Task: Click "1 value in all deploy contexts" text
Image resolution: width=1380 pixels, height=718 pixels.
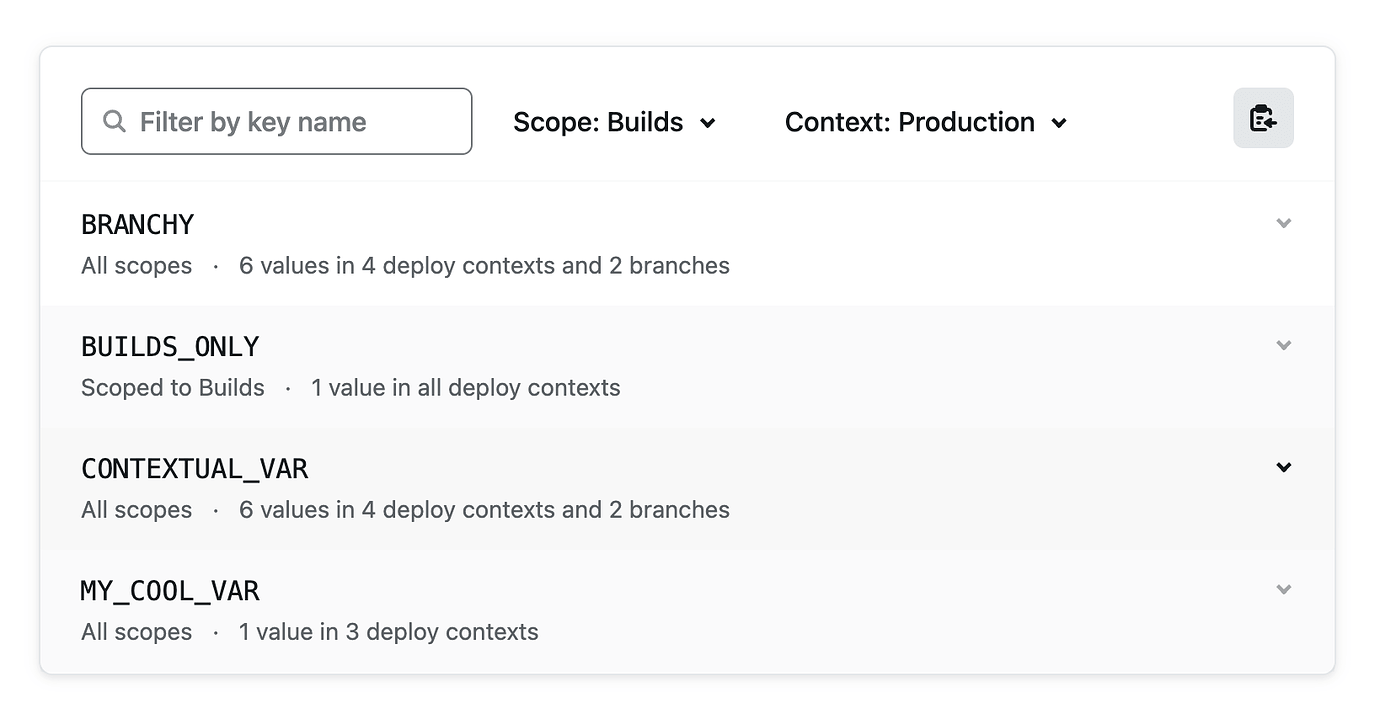Action: point(465,388)
